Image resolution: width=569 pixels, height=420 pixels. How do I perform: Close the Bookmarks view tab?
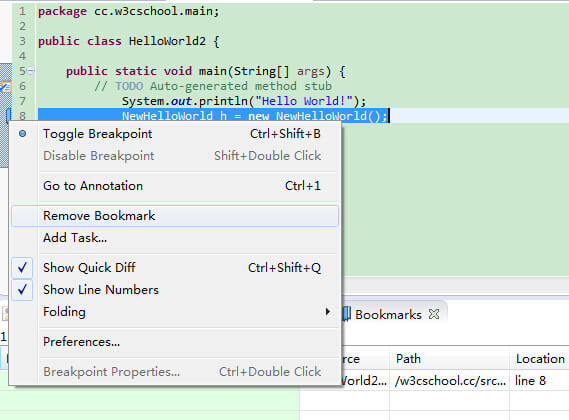click(x=434, y=314)
